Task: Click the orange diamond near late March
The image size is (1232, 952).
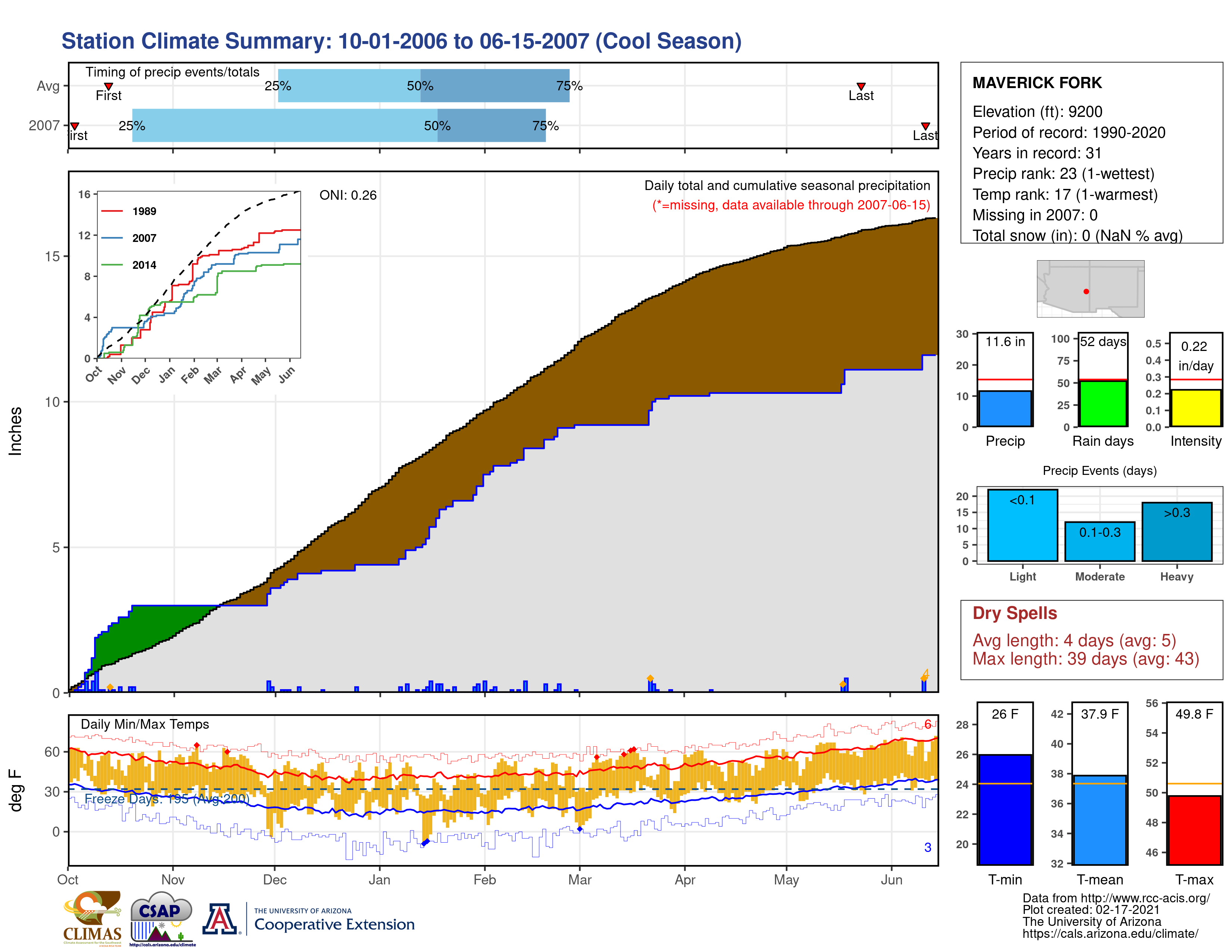Action: 650,678
